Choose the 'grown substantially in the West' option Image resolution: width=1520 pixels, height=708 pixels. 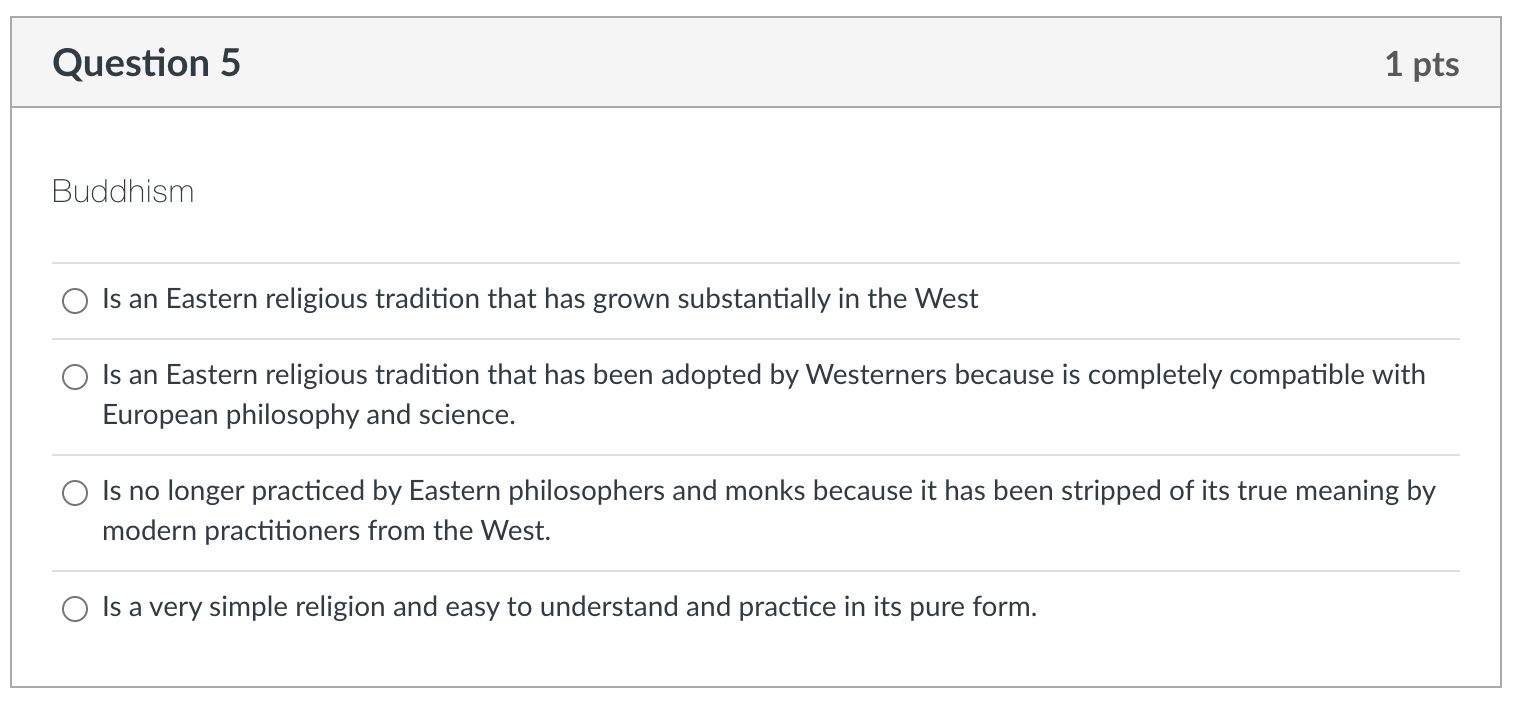[x=74, y=300]
